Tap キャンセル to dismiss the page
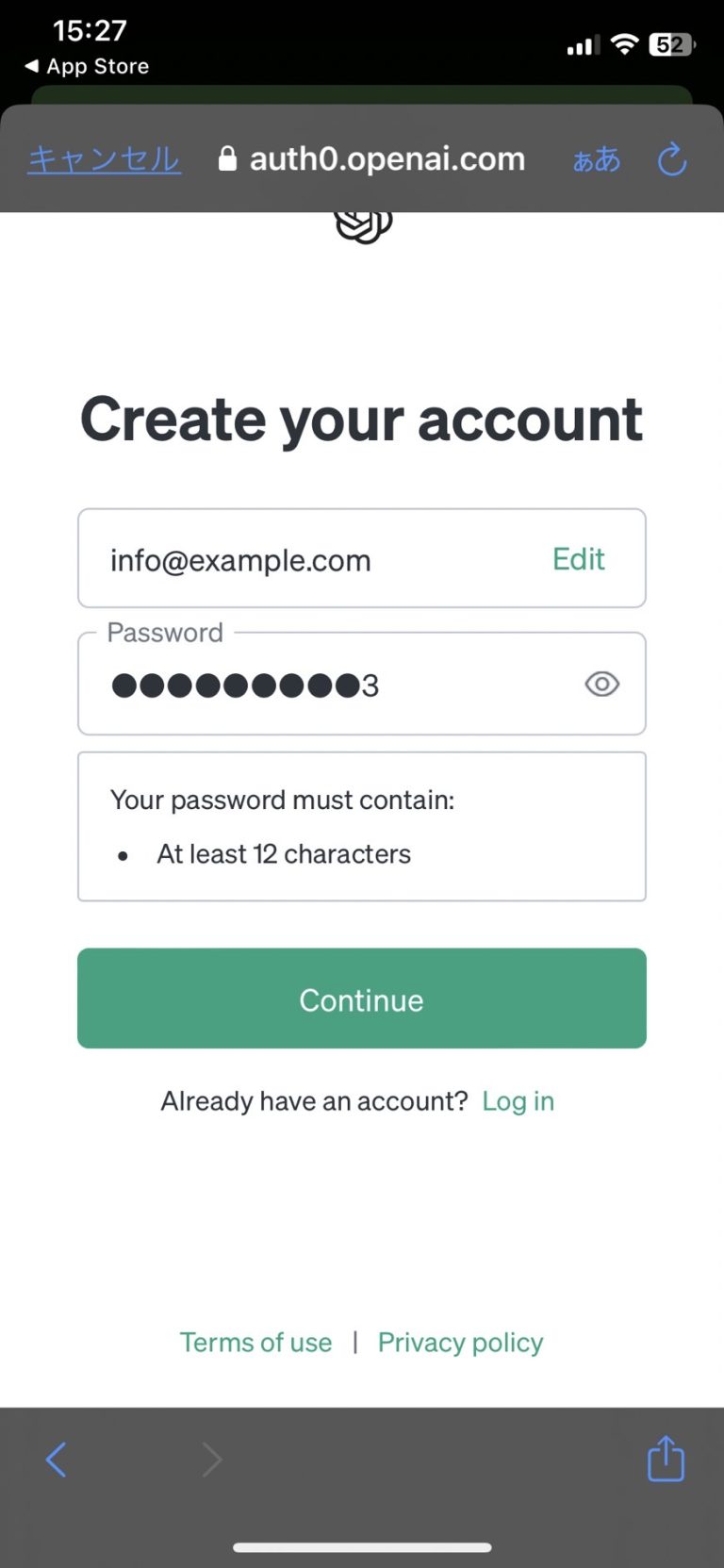The image size is (724, 1568). point(103,158)
